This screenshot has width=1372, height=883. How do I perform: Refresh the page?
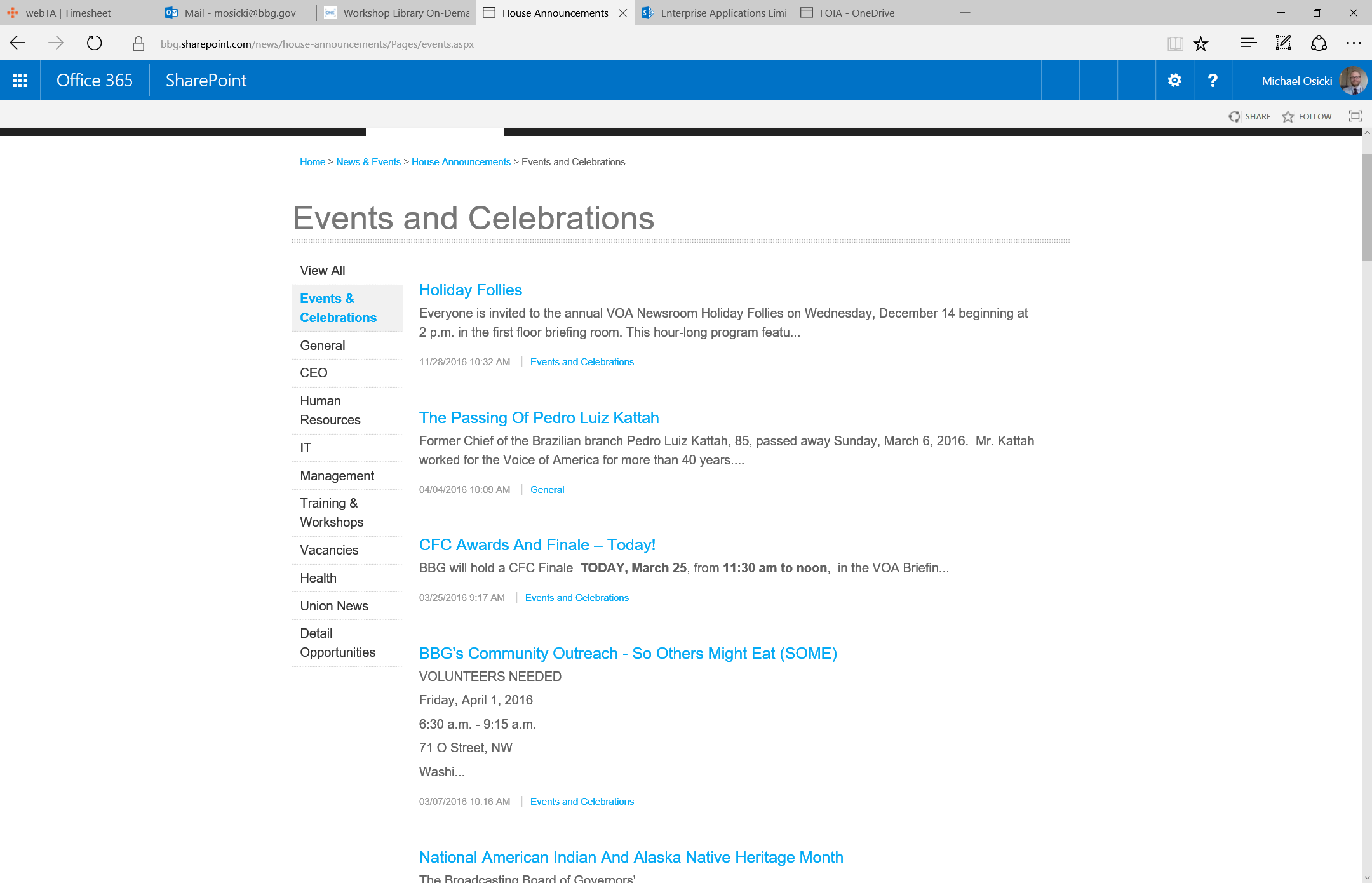coord(94,43)
